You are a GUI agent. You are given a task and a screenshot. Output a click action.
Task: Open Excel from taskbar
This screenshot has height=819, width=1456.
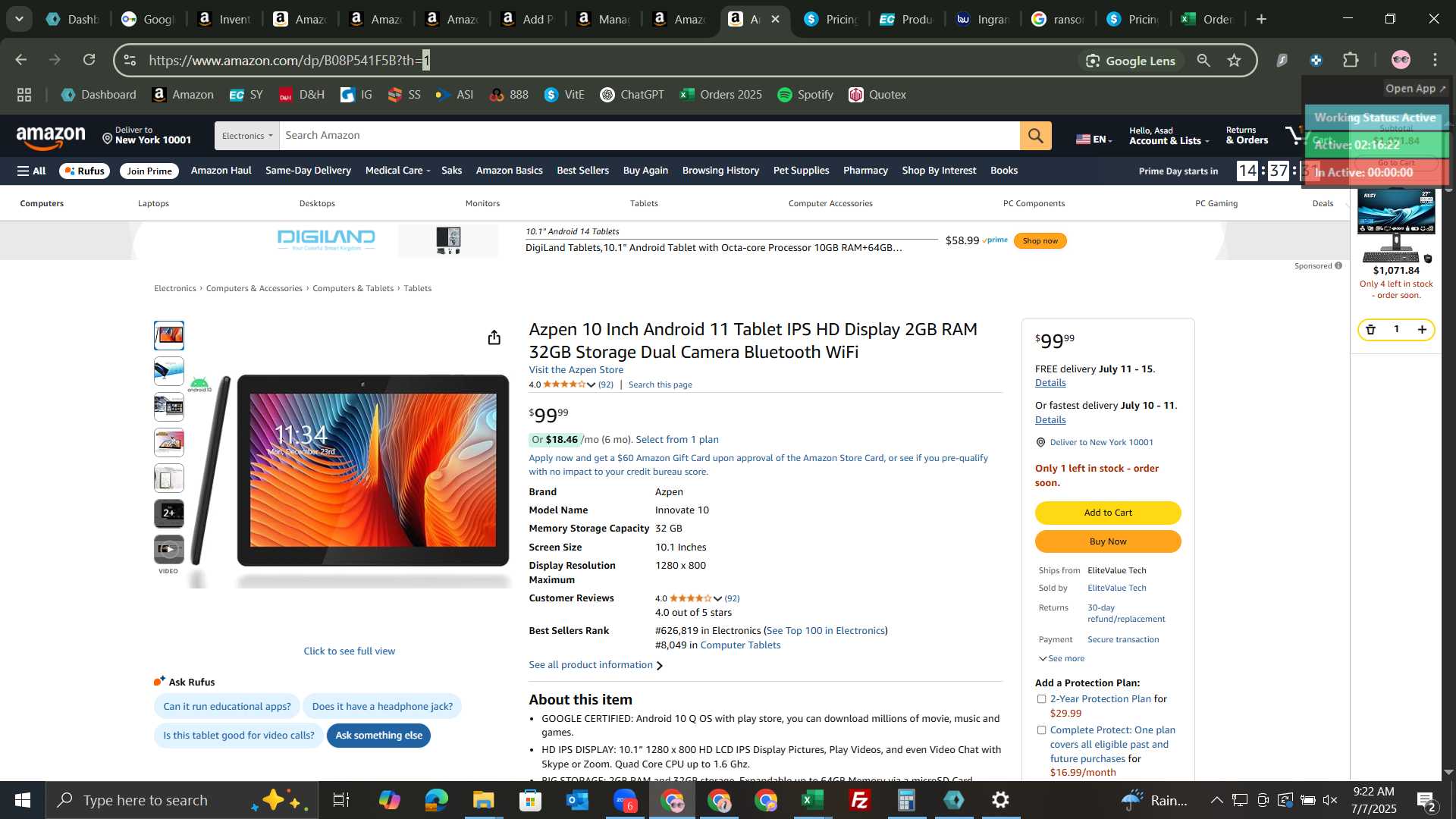(813, 800)
